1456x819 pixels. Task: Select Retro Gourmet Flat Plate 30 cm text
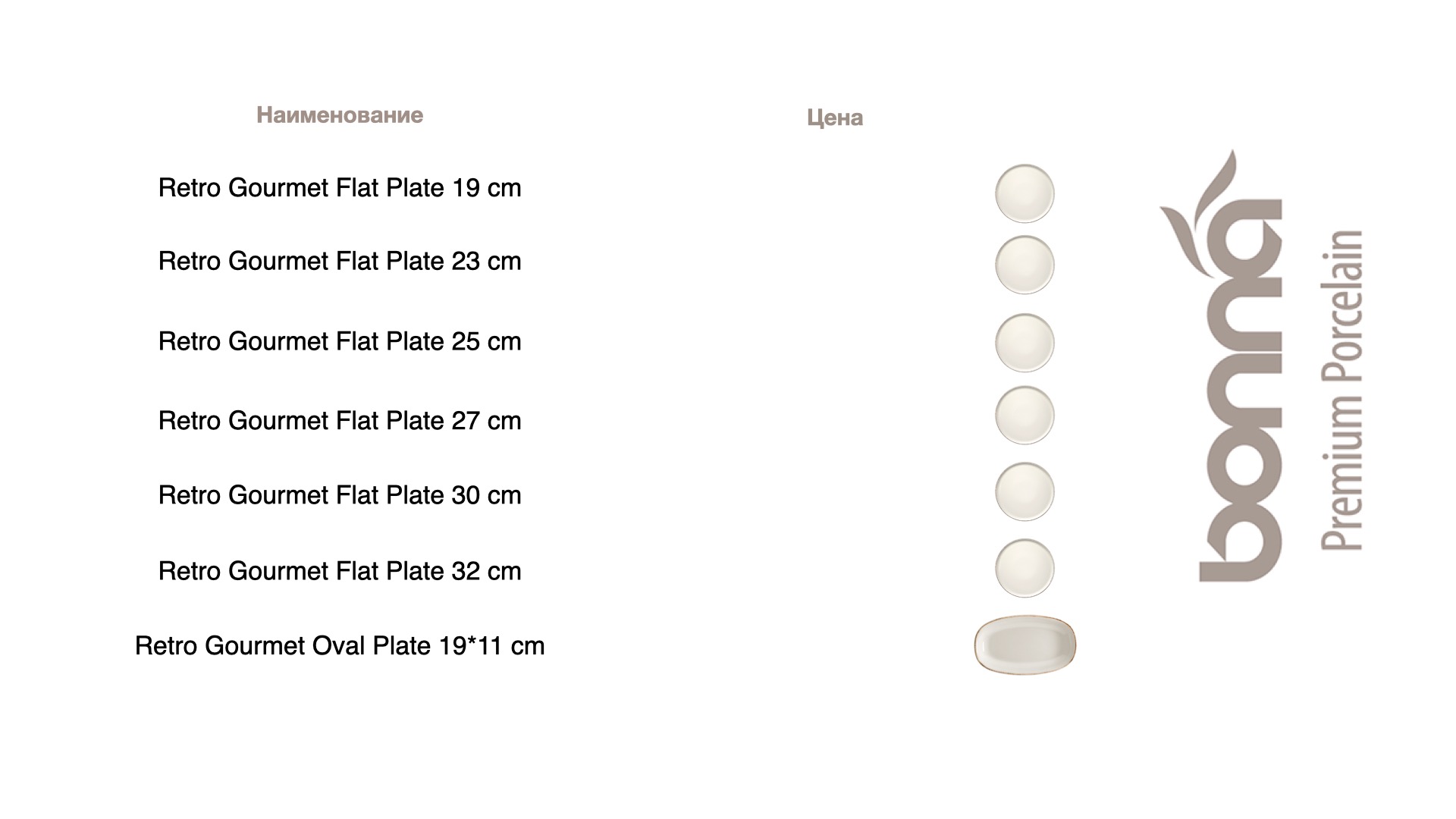339,495
